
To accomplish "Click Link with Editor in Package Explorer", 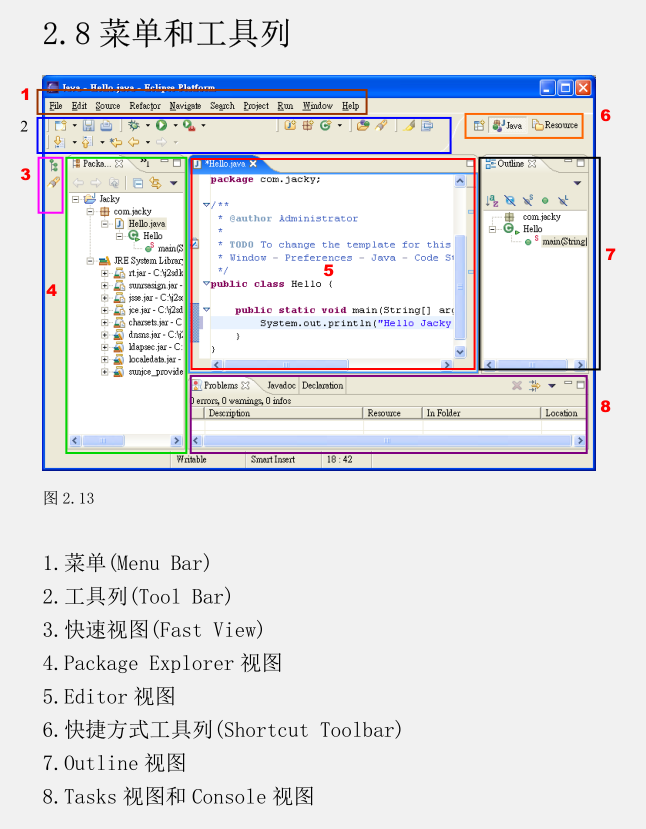I will [155, 183].
